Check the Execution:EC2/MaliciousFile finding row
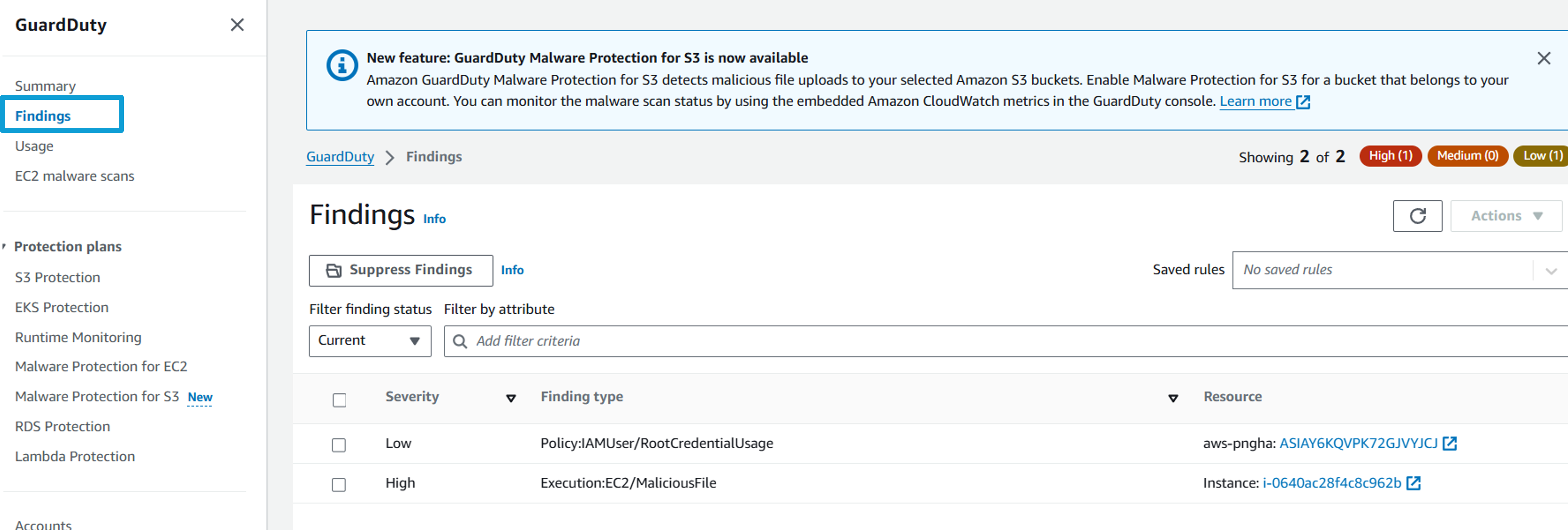Image resolution: width=1568 pixels, height=530 pixels. (x=339, y=485)
